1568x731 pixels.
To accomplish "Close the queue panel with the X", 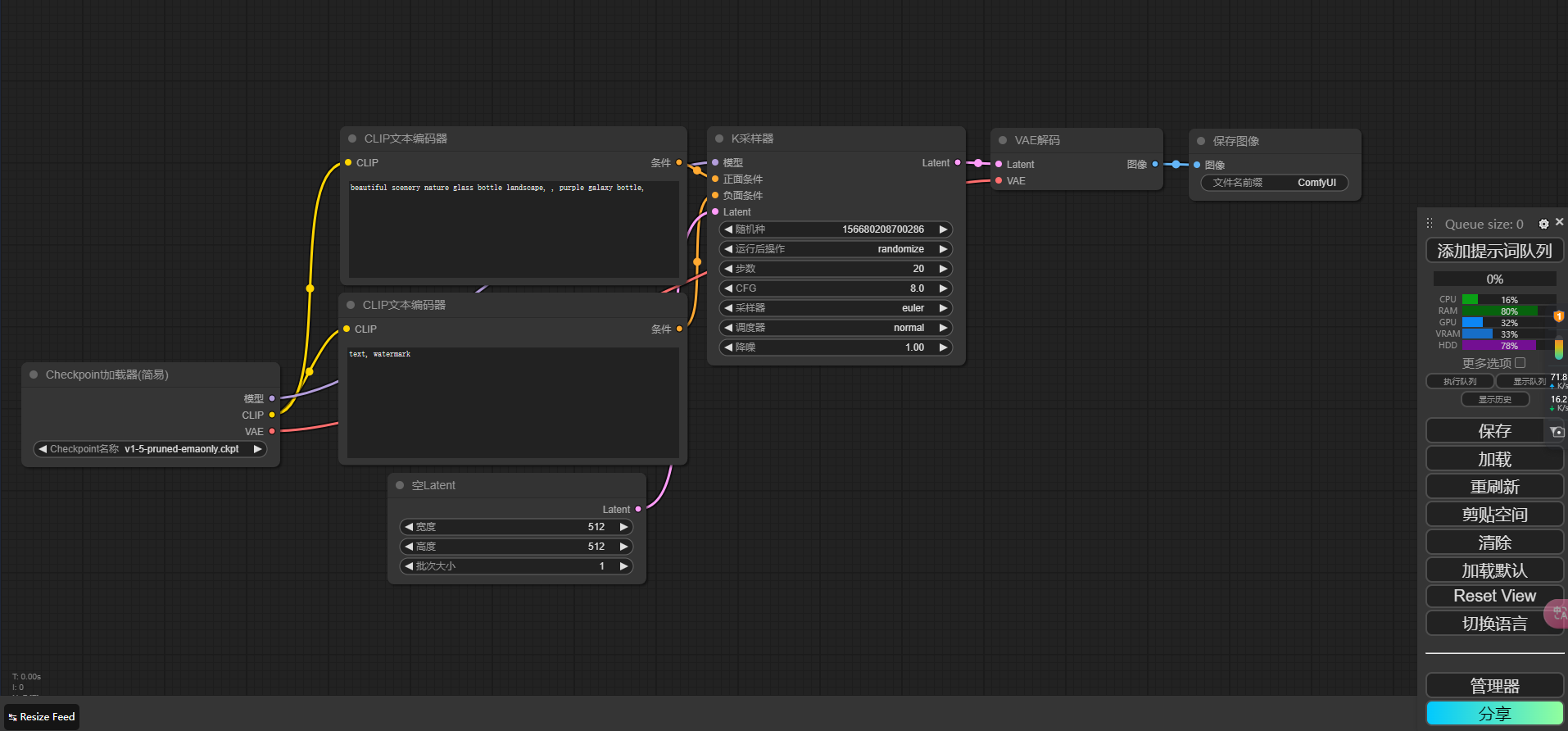I will coord(1559,222).
